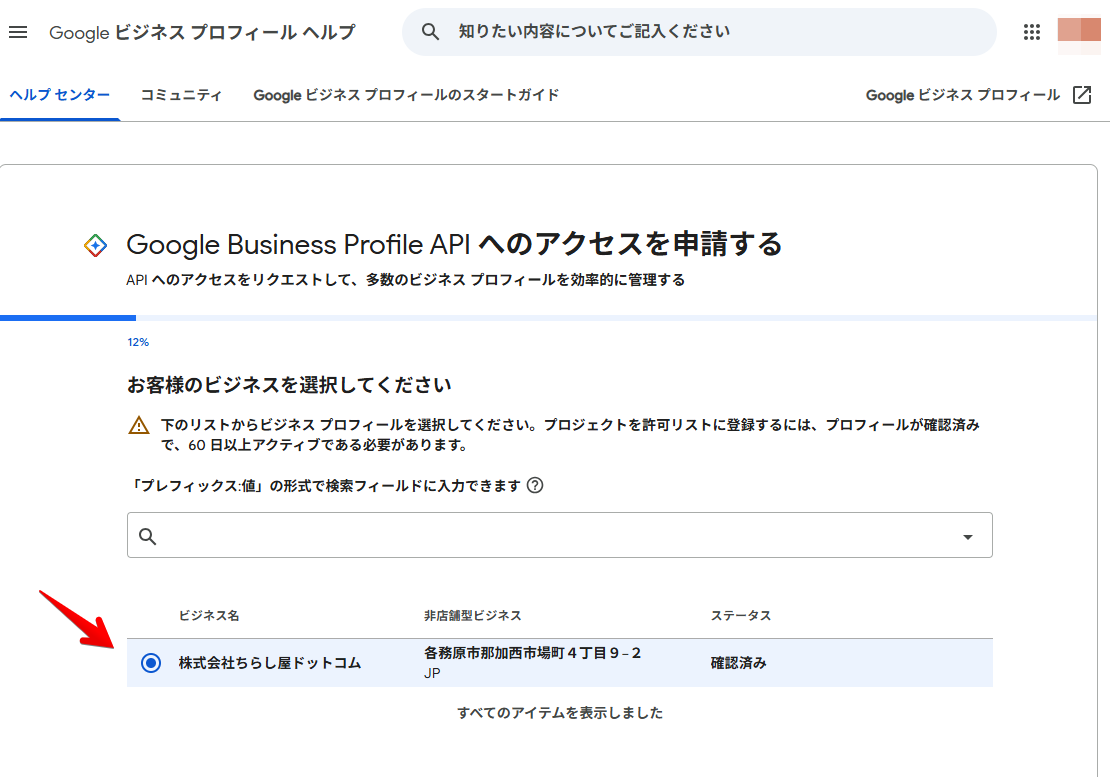Click the warning triangle icon
1110x777 pixels.
pos(139,425)
